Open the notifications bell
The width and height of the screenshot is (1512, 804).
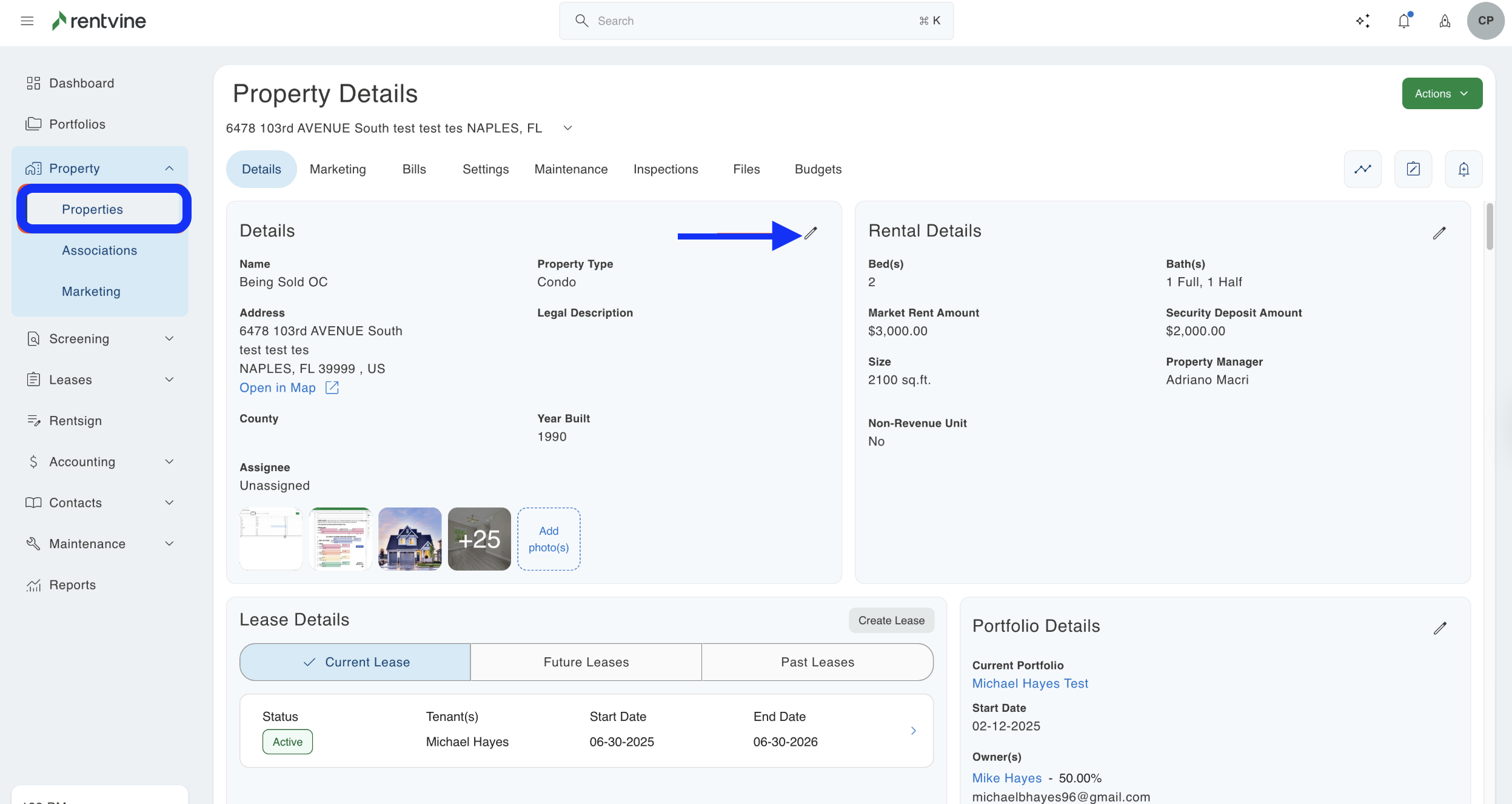coord(1403,21)
